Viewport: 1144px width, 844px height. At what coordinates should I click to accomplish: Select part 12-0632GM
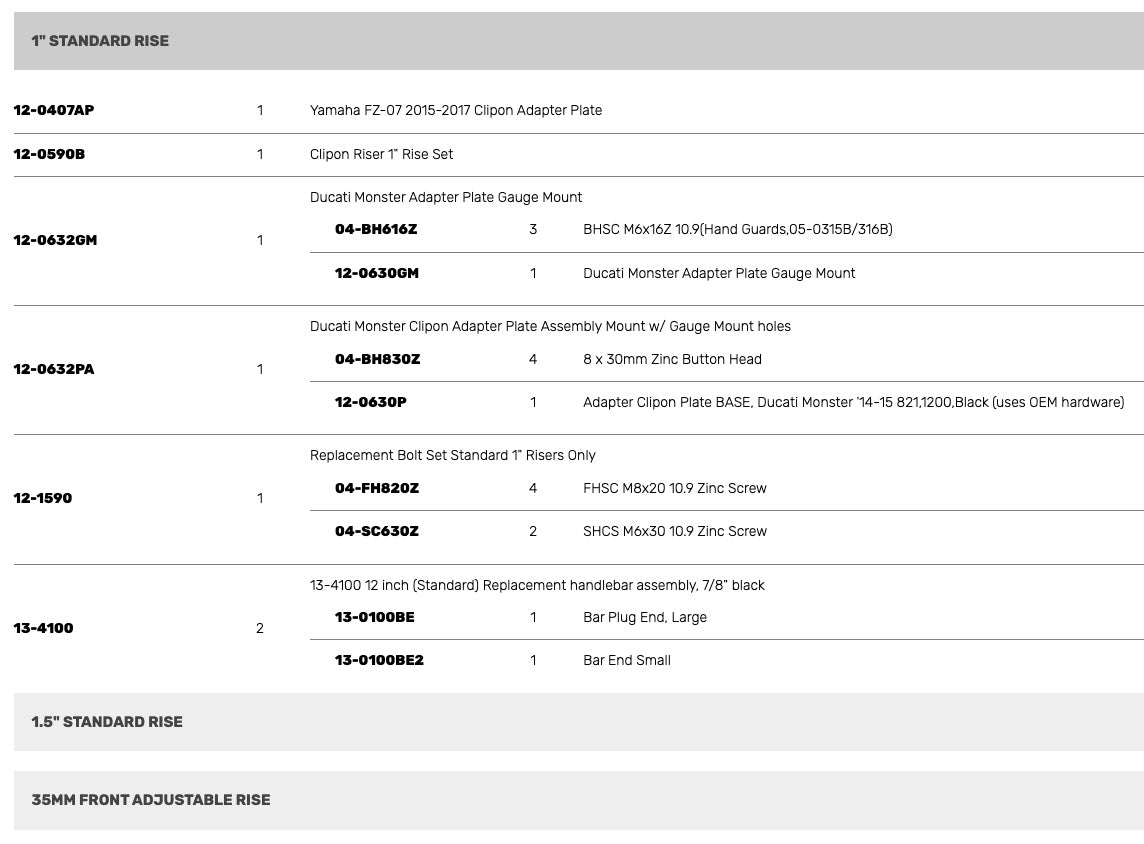tap(55, 240)
